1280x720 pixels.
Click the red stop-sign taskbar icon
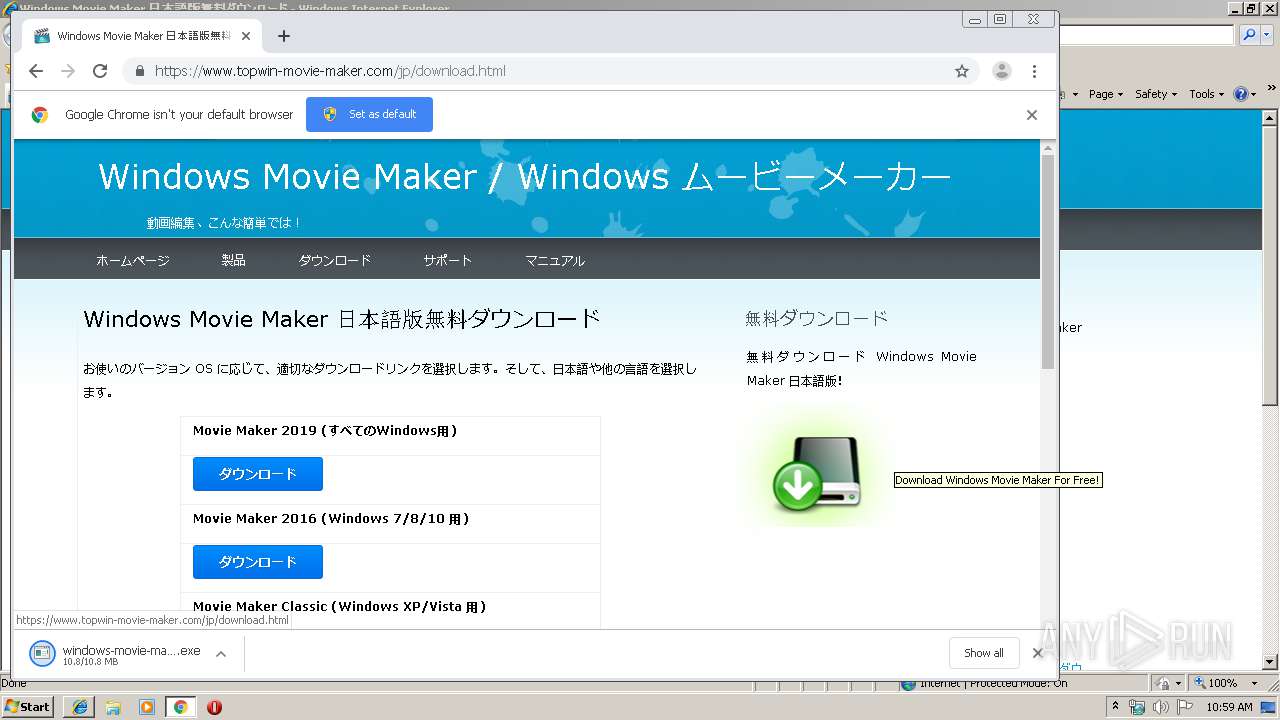pyautogui.click(x=214, y=707)
